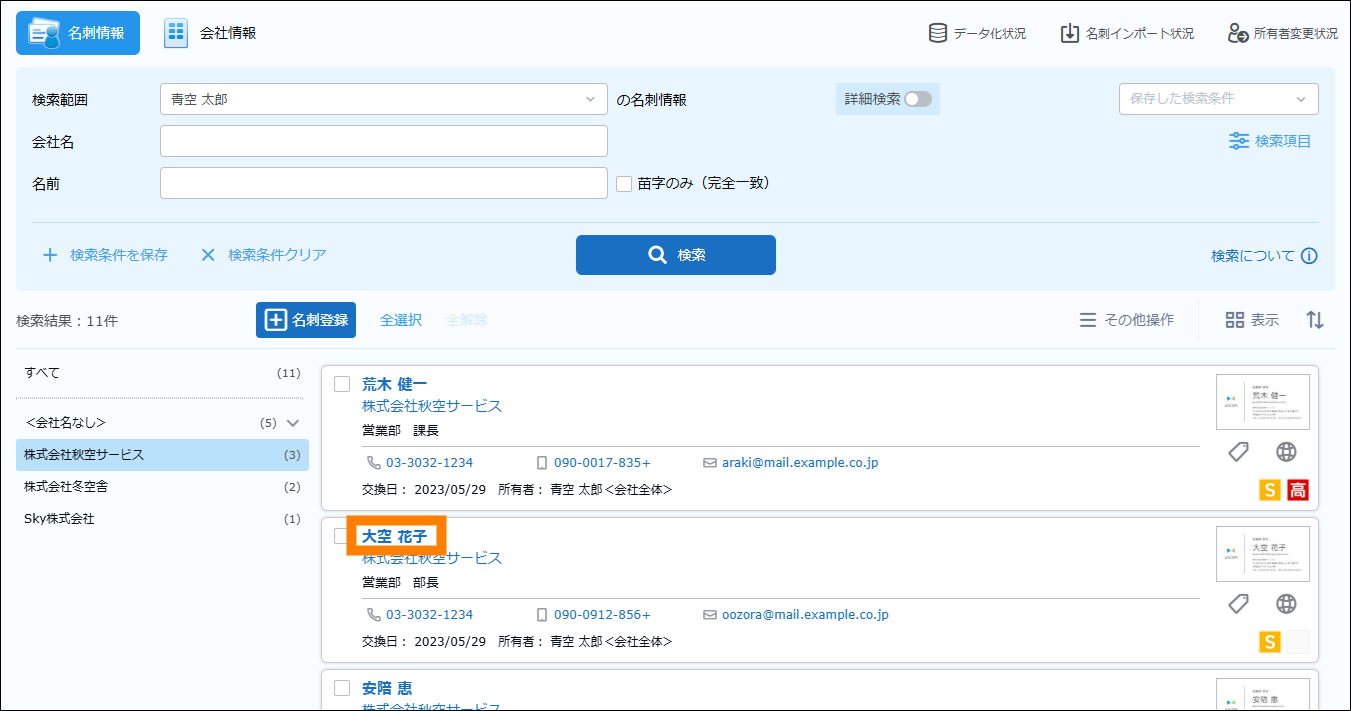This screenshot has width=1351, height=711.
Task: Open the 検索範囲 dropdown showing 青空 太郎
Action: point(383,99)
